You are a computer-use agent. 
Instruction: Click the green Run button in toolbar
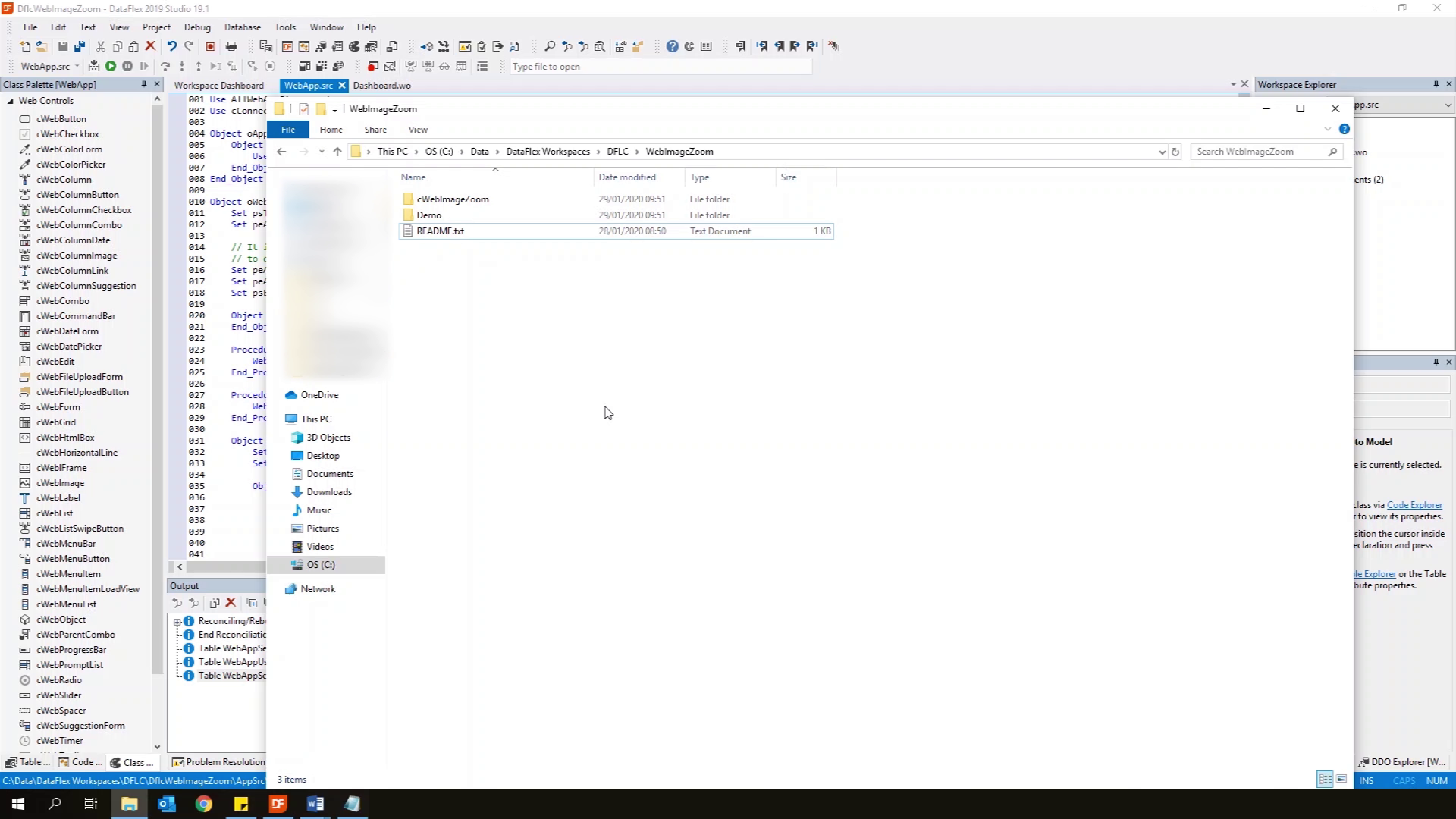tap(111, 66)
